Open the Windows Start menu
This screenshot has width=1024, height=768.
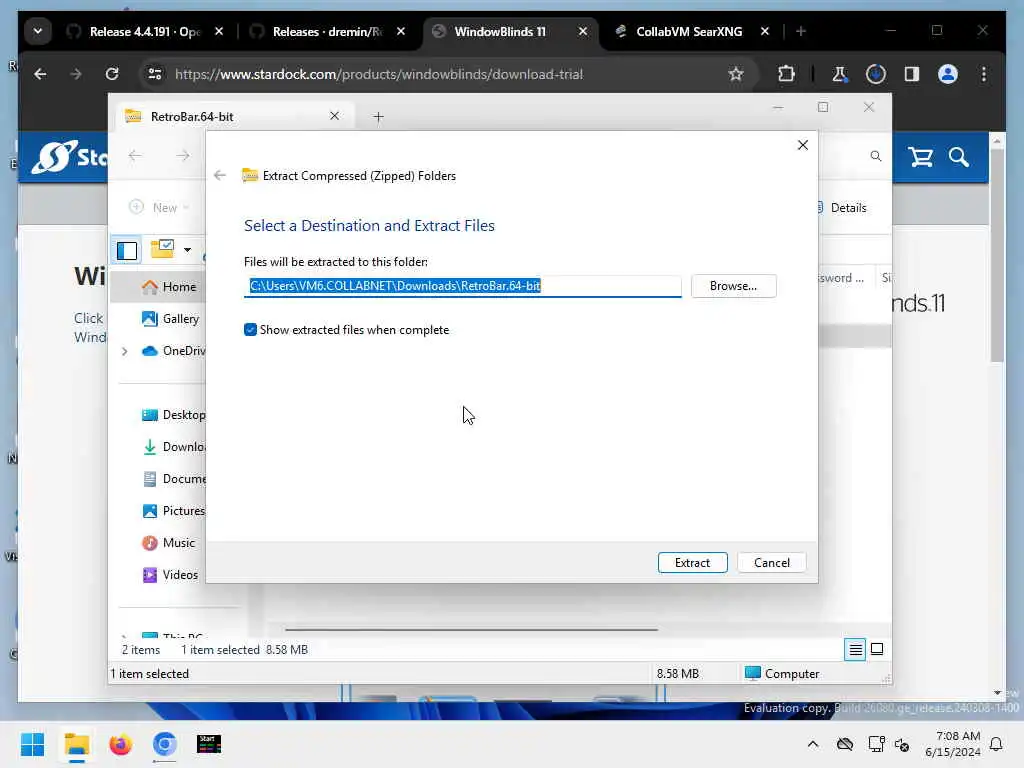point(32,744)
